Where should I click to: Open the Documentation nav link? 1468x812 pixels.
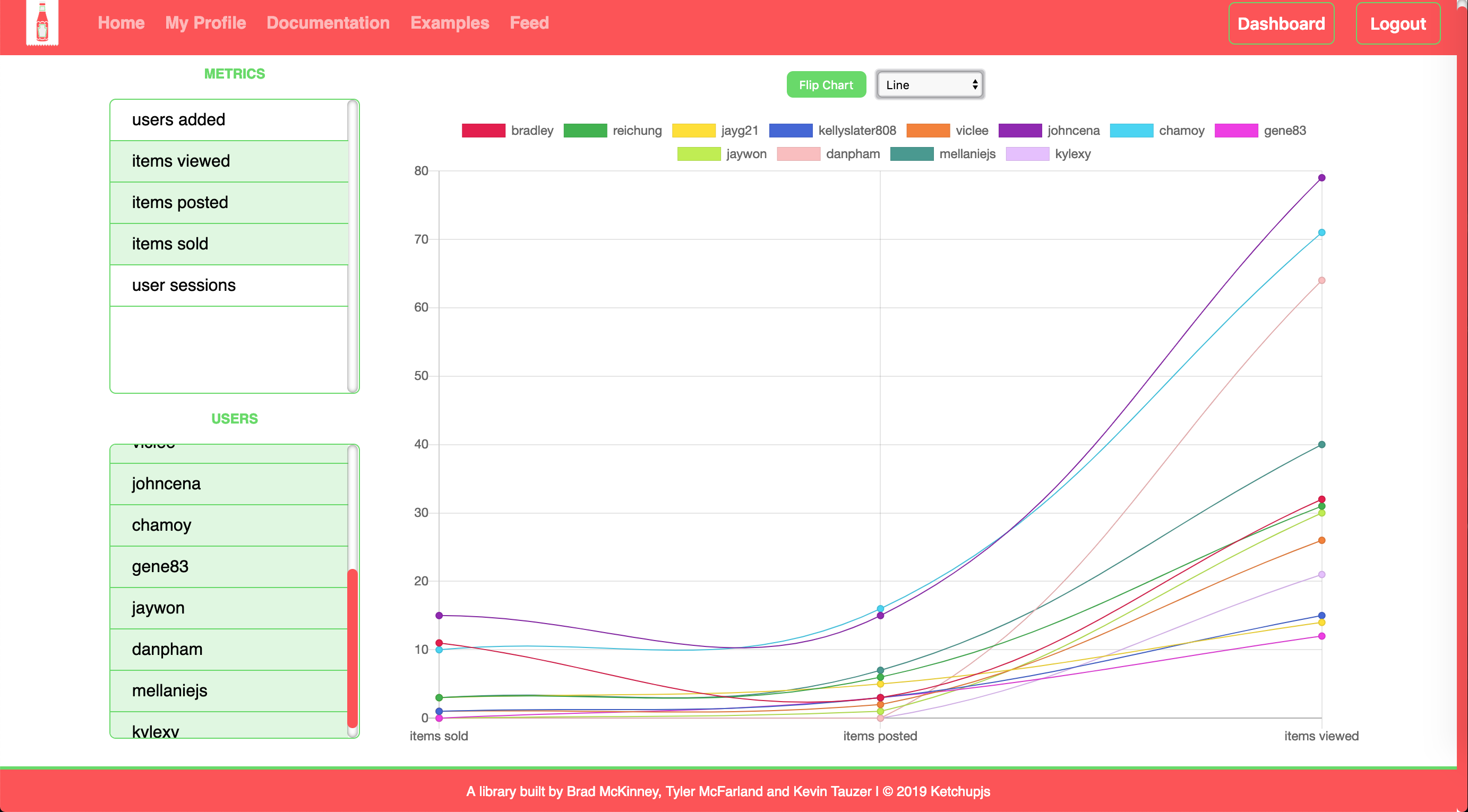328,23
